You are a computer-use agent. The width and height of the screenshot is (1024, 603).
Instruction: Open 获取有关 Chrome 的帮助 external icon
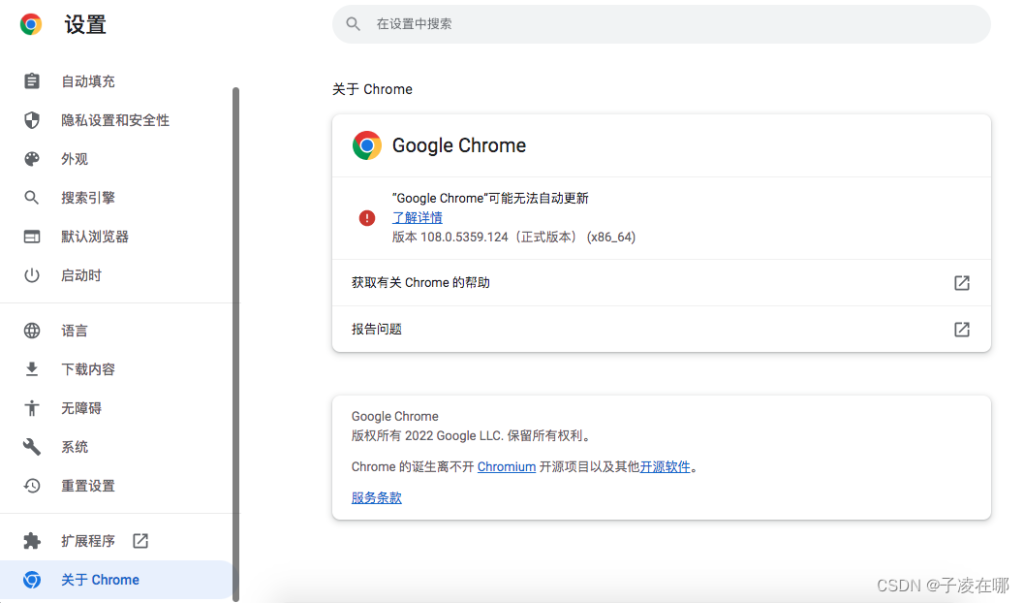tap(961, 283)
